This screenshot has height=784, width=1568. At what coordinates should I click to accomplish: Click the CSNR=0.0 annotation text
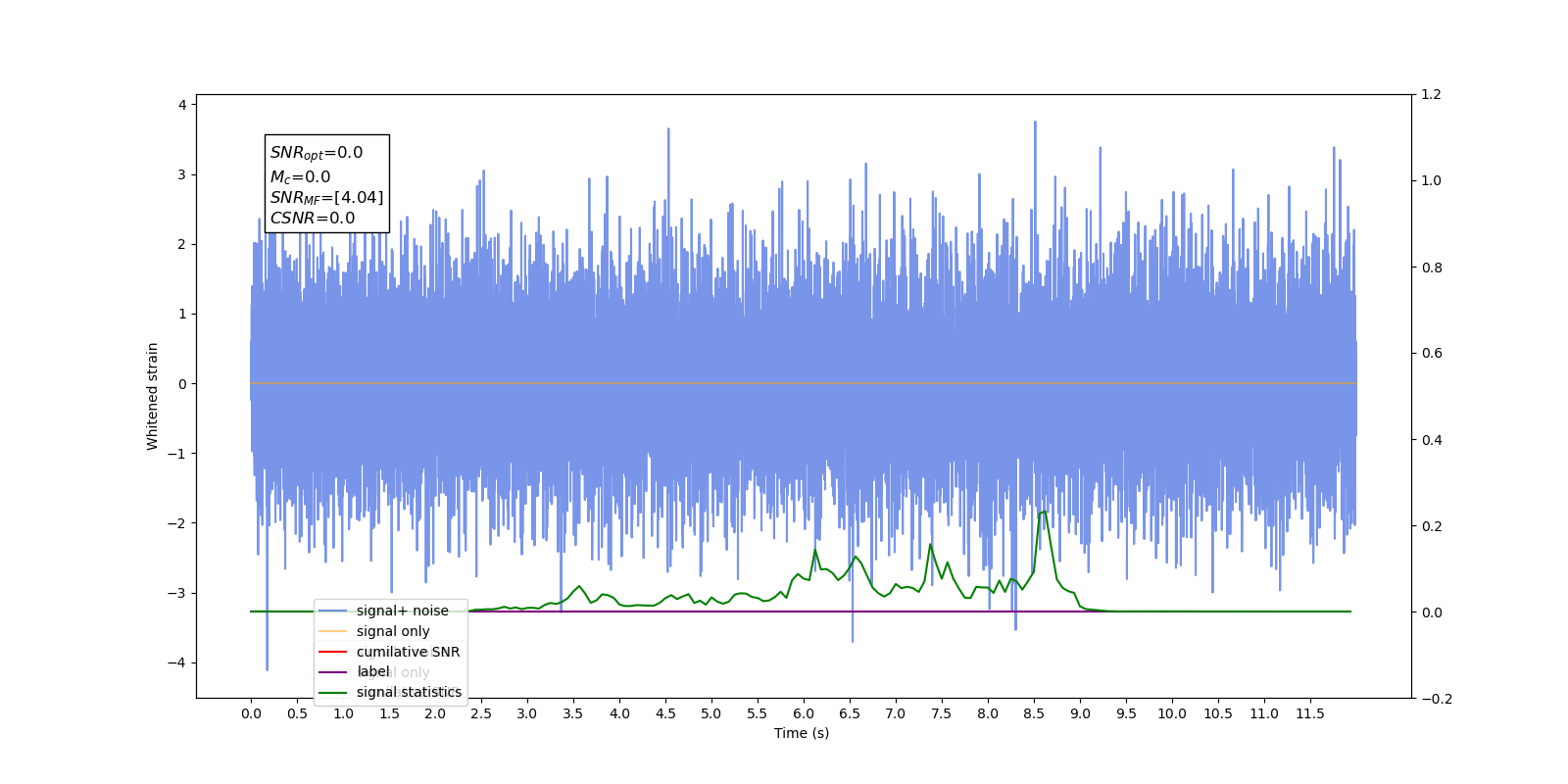(x=313, y=219)
